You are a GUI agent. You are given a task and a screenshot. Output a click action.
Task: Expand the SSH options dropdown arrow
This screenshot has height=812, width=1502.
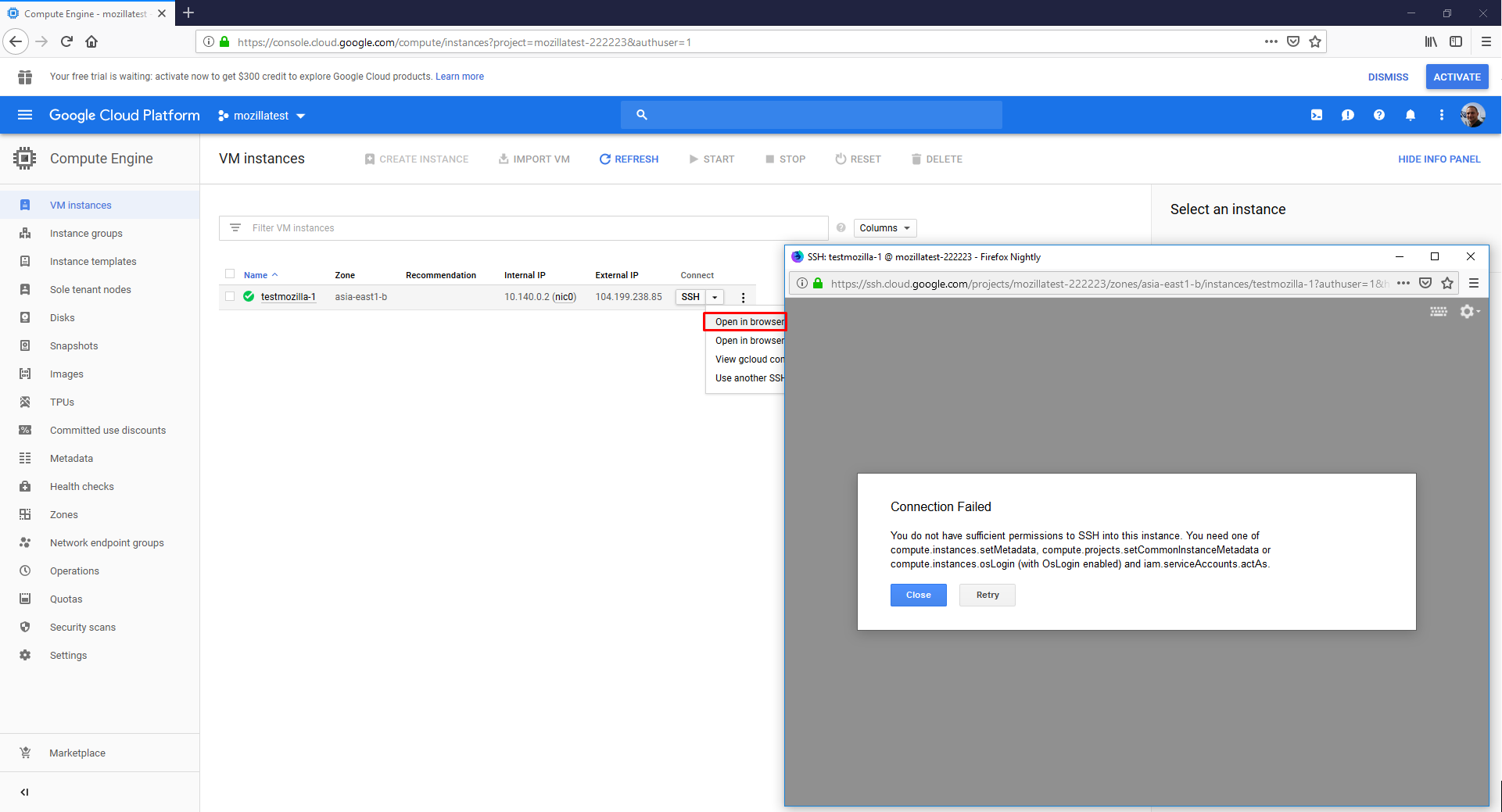tap(715, 297)
